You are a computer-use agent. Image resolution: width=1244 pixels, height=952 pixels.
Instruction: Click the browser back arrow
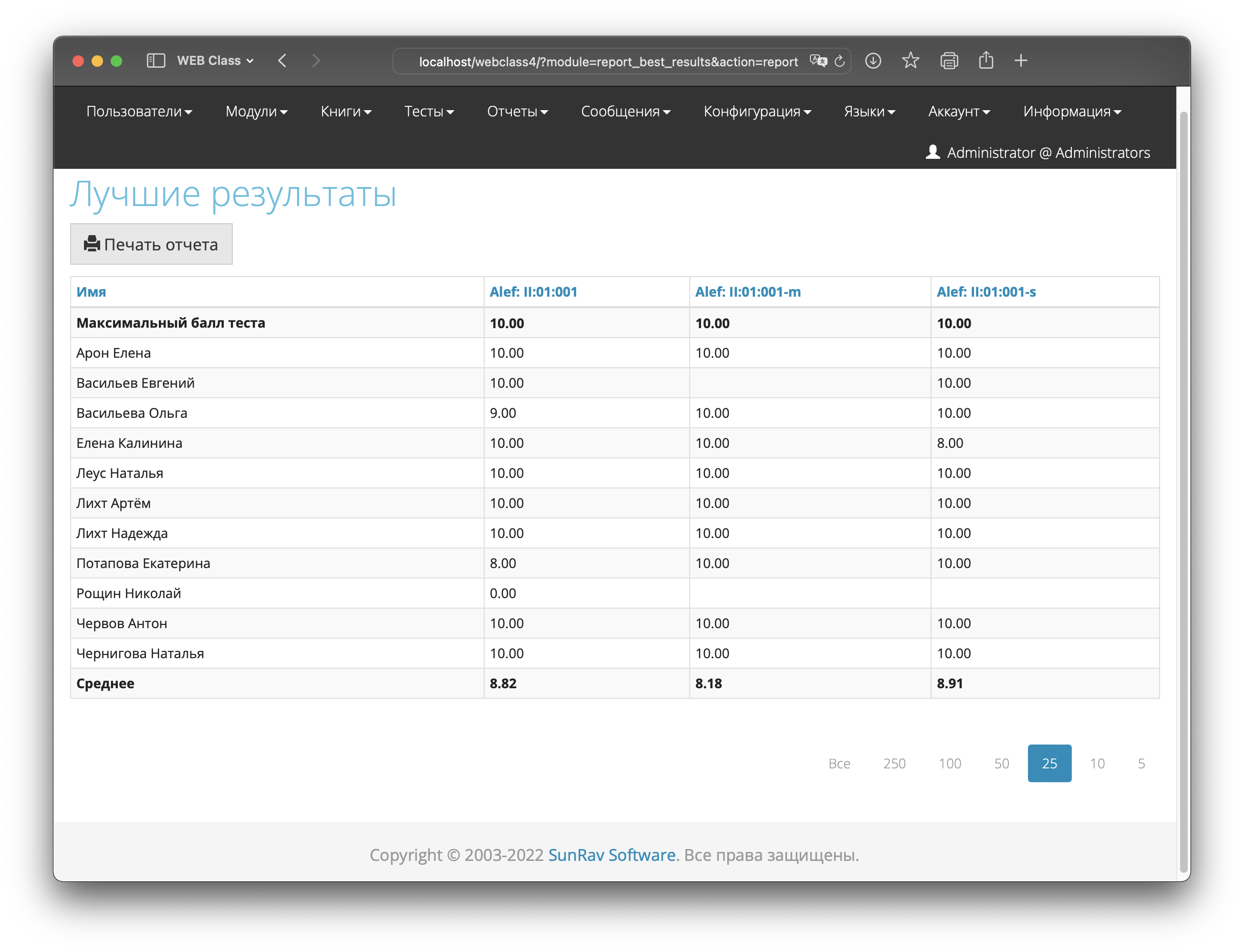point(282,61)
